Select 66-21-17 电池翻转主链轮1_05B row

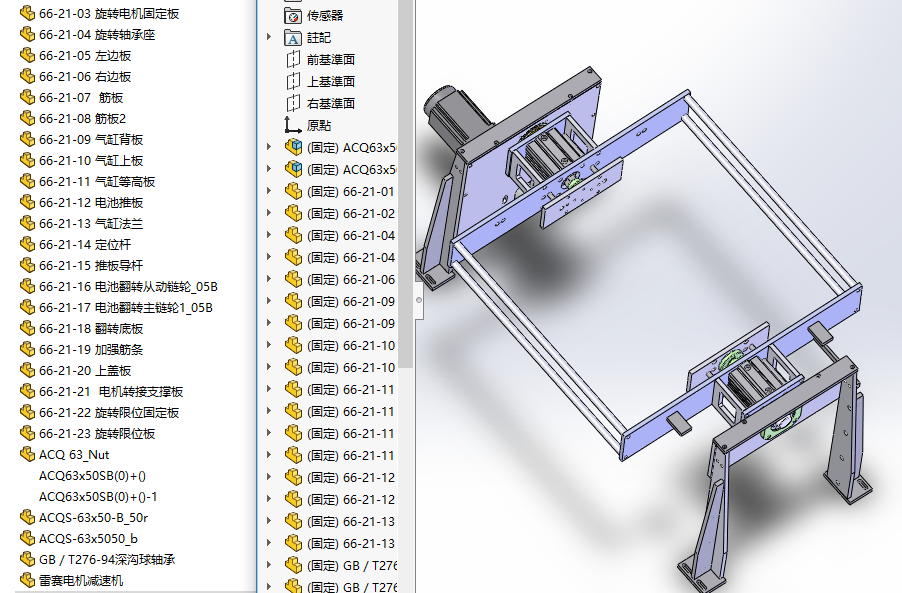[x=116, y=308]
